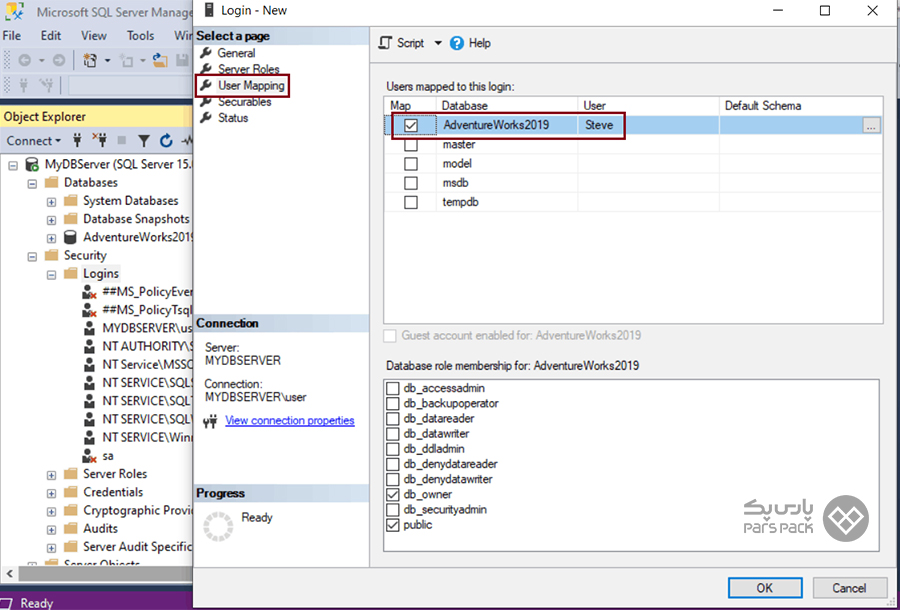Select the General page
The width and height of the screenshot is (900, 610).
click(236, 53)
